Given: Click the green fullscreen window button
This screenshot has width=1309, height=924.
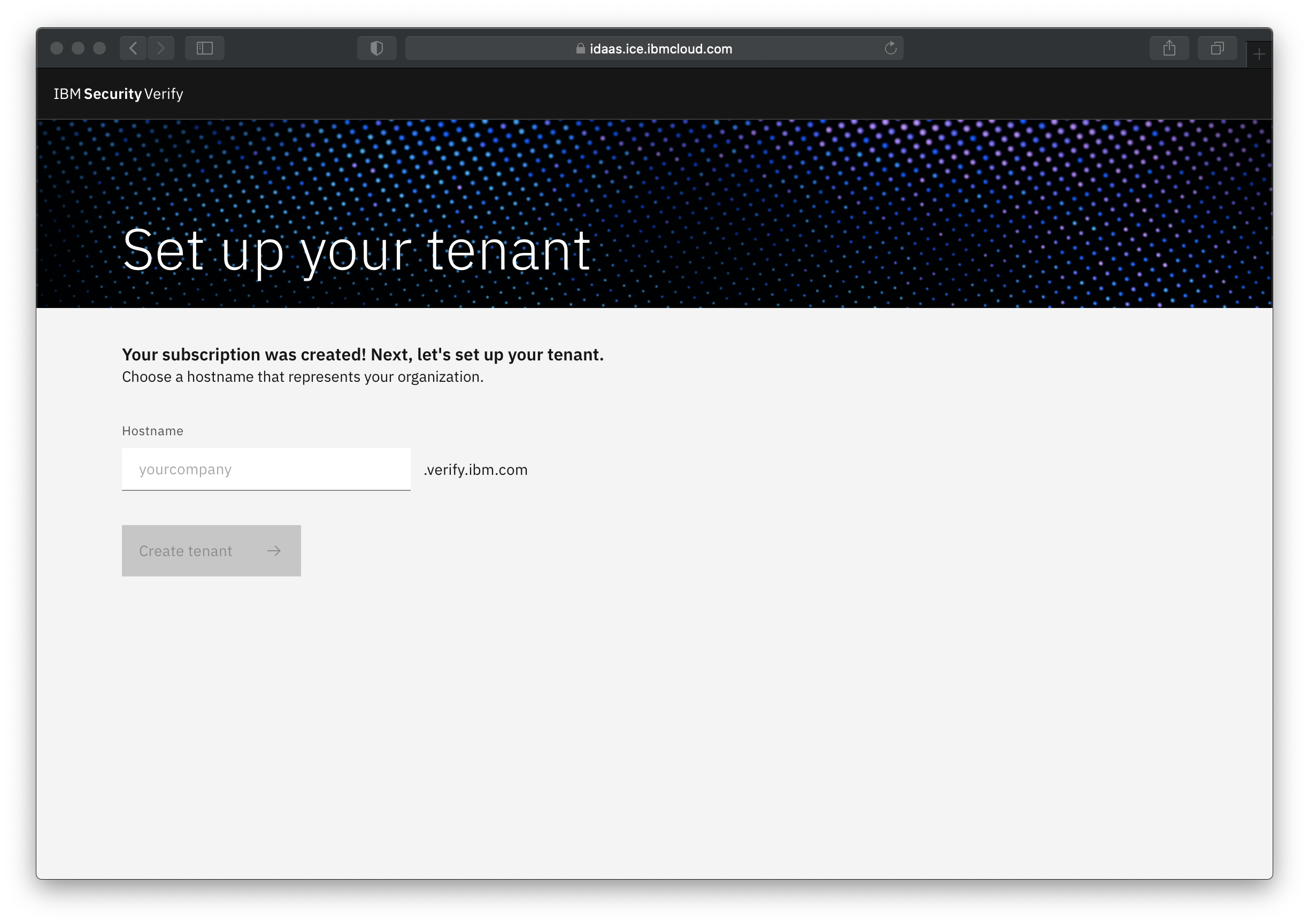Looking at the screenshot, I should pos(100,49).
